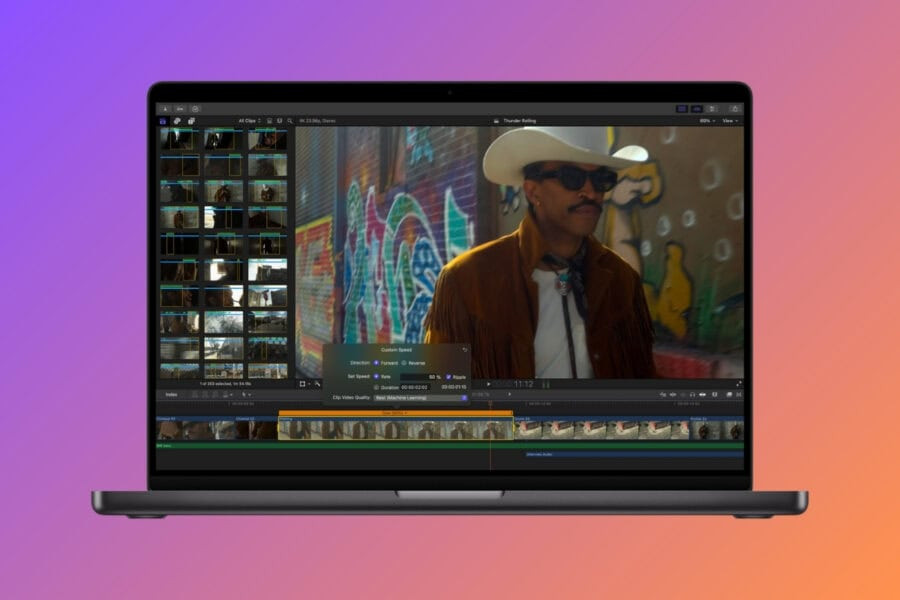
Task: Click the enhancement wand icon below viewer
Action: (317, 384)
